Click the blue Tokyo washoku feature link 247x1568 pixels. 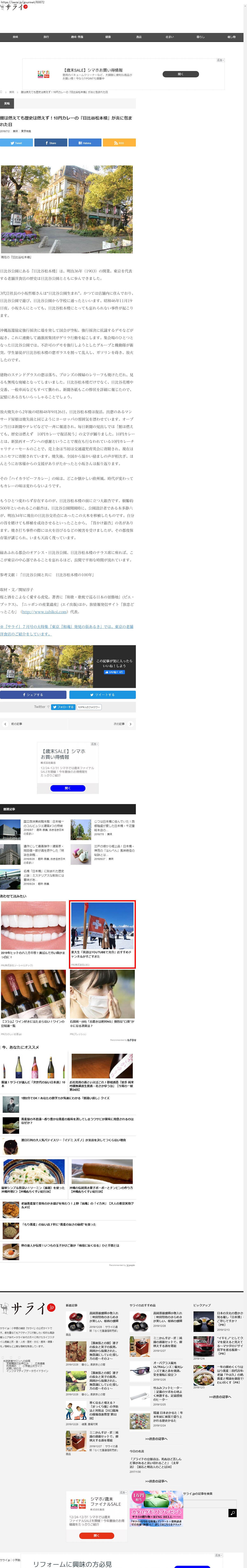tap(67, 629)
